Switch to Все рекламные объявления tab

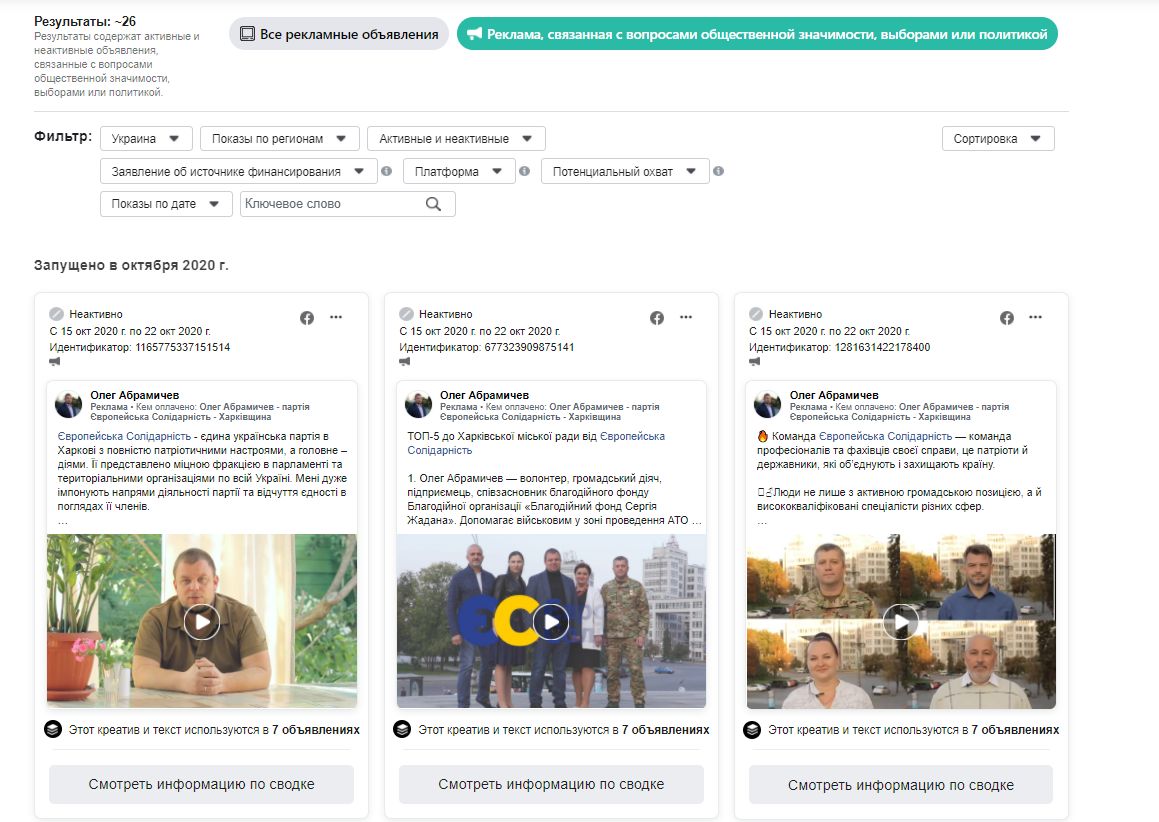tap(339, 34)
